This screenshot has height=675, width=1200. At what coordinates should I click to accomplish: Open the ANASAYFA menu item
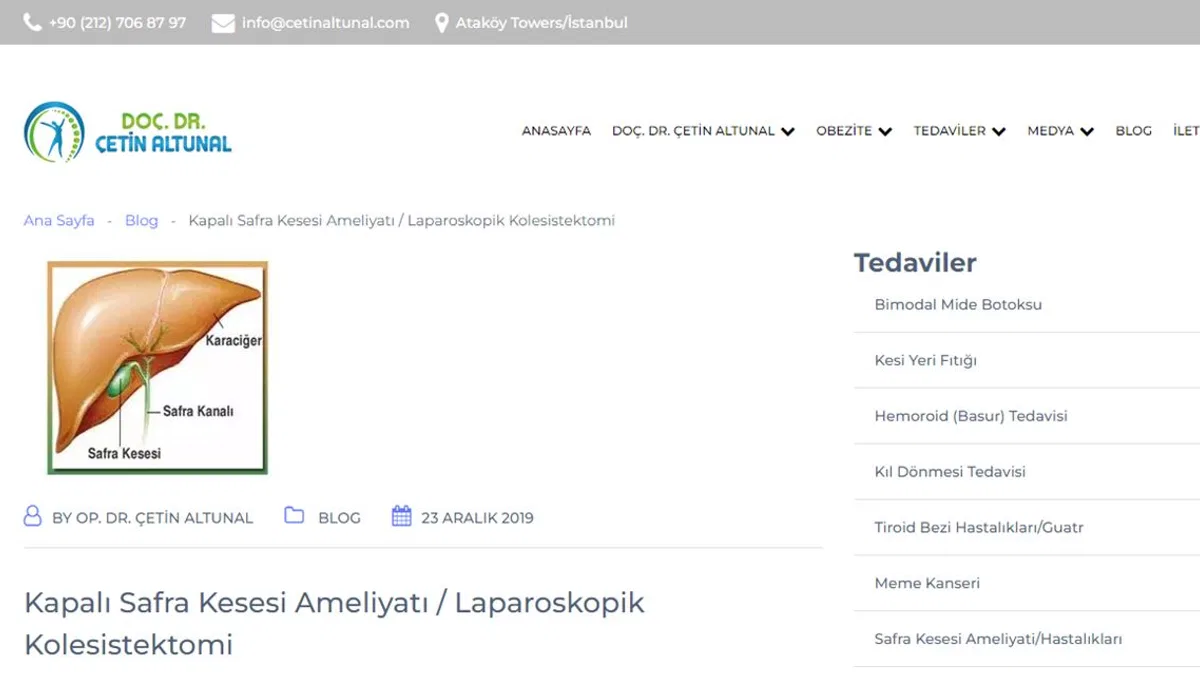tap(556, 131)
